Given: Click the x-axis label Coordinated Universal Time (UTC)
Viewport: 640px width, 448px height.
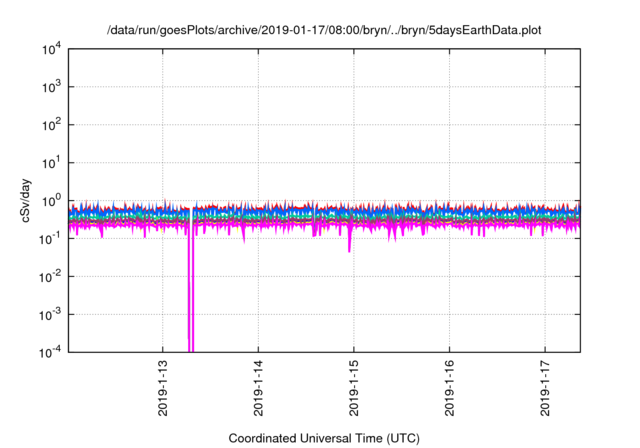Looking at the screenshot, I should pos(324,438).
